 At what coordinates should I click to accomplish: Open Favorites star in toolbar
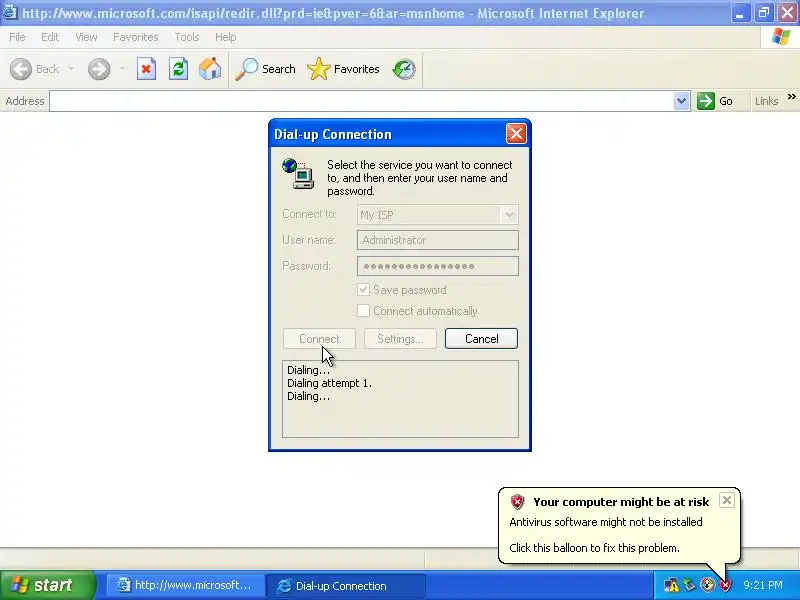(319, 69)
